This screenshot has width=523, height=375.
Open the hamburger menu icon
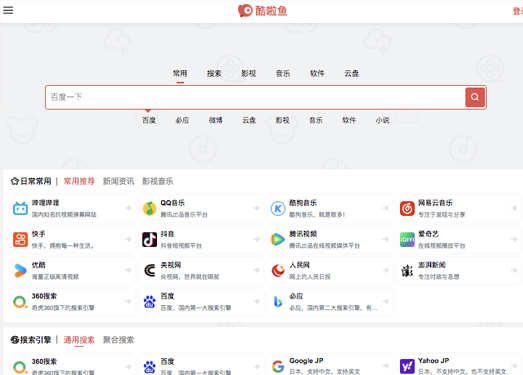(8, 10)
